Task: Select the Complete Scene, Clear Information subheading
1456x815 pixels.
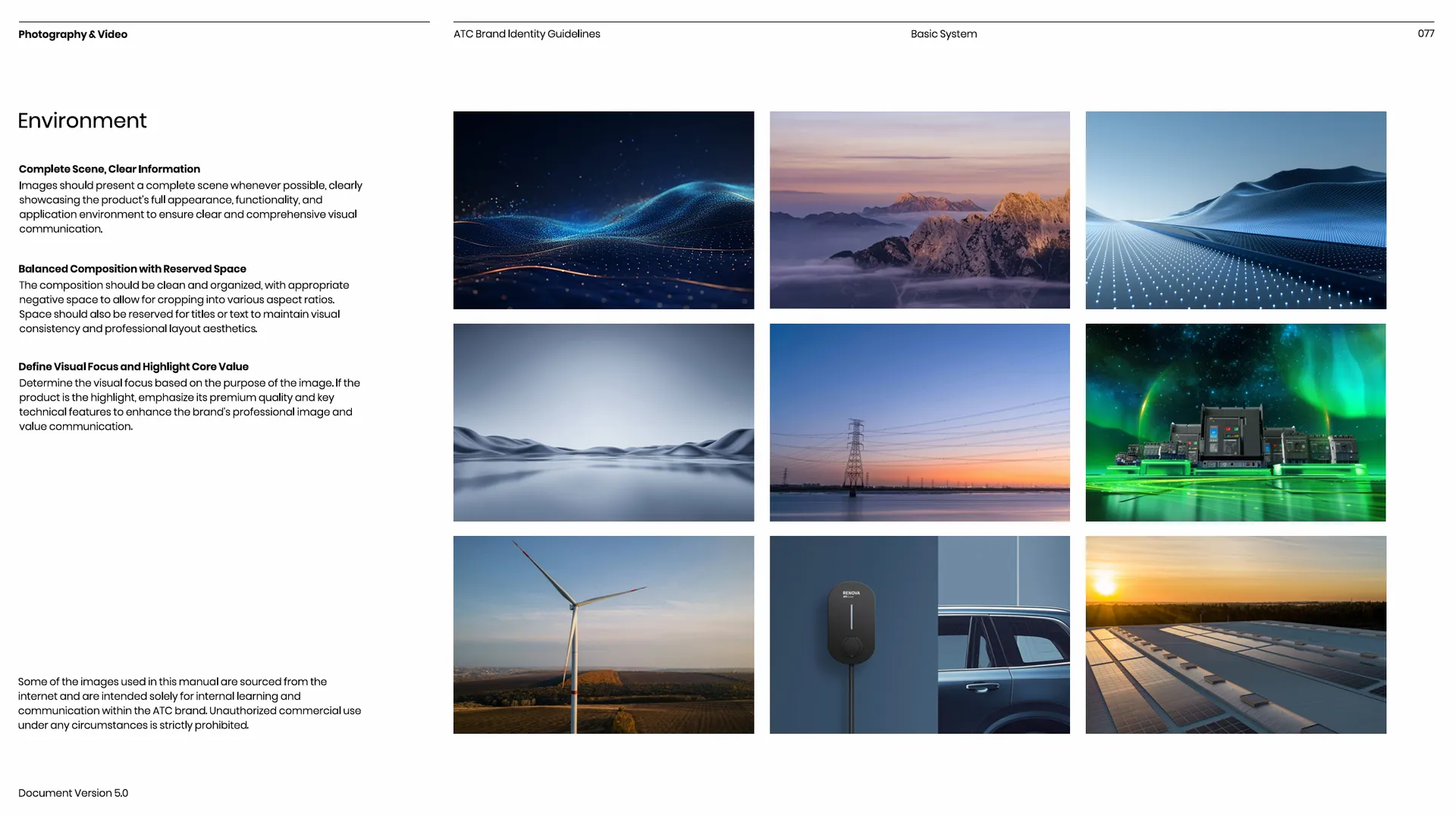Action: click(x=109, y=169)
